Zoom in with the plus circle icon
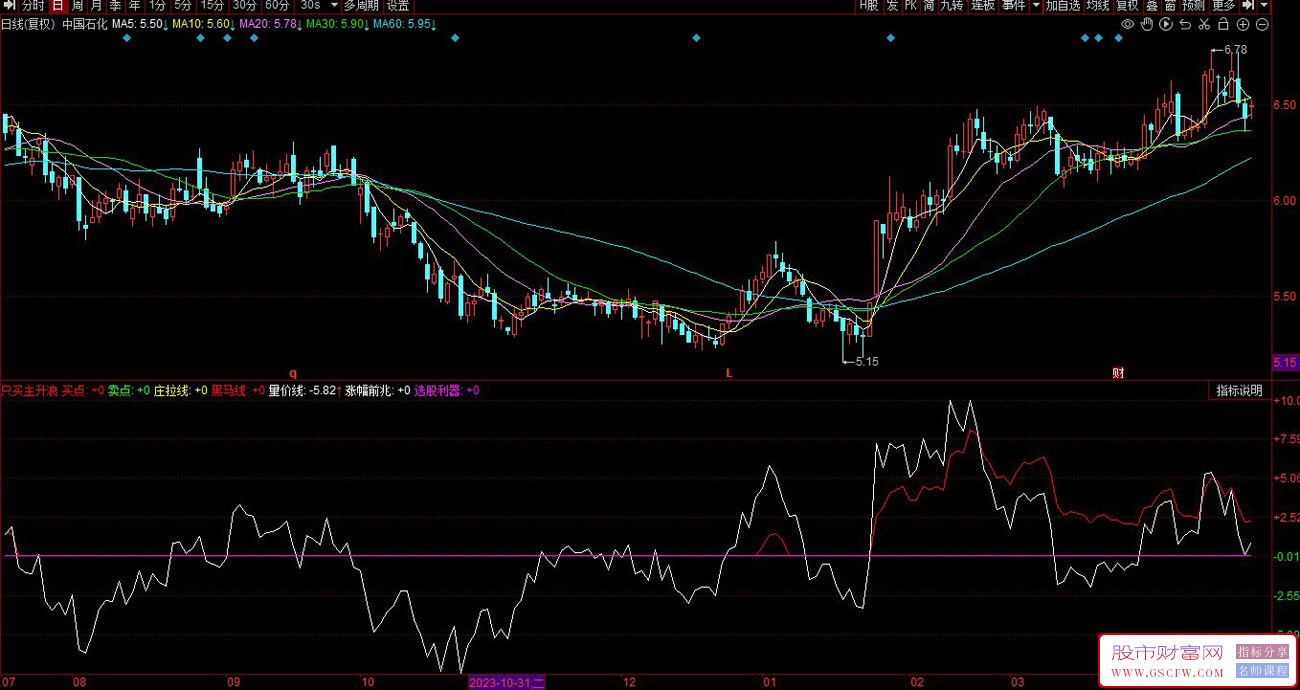Screen dimensions: 1300x690 pyautogui.click(x=1243, y=24)
